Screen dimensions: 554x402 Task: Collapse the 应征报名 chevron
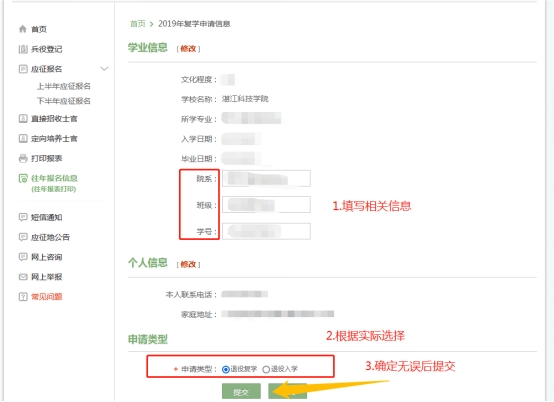click(104, 69)
